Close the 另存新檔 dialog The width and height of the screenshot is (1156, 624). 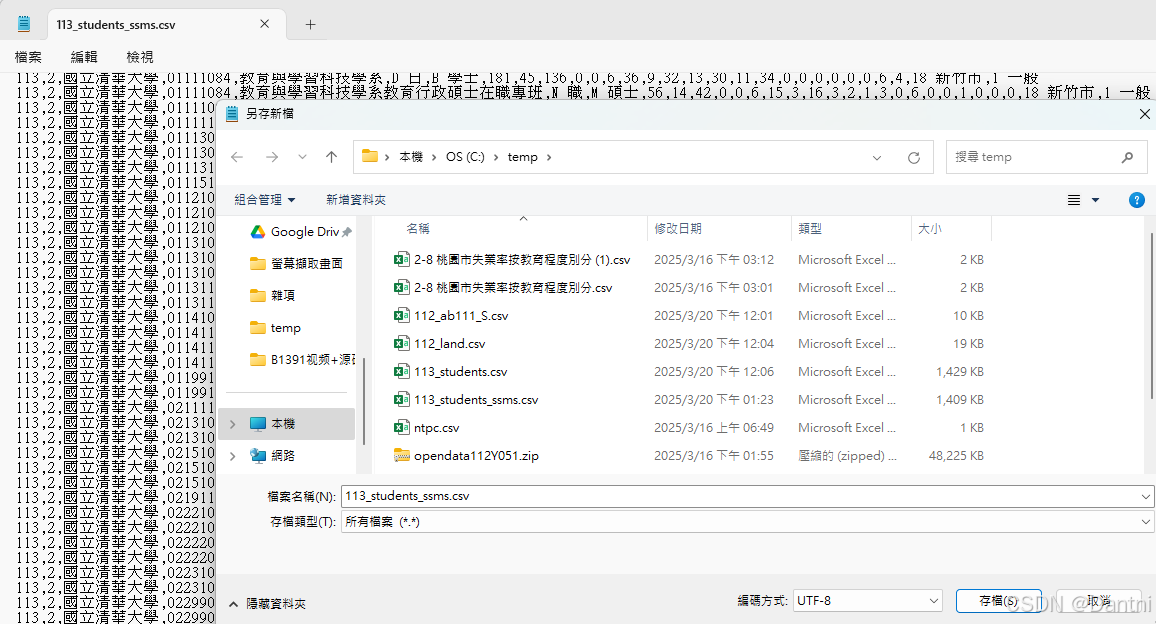pyautogui.click(x=1144, y=114)
